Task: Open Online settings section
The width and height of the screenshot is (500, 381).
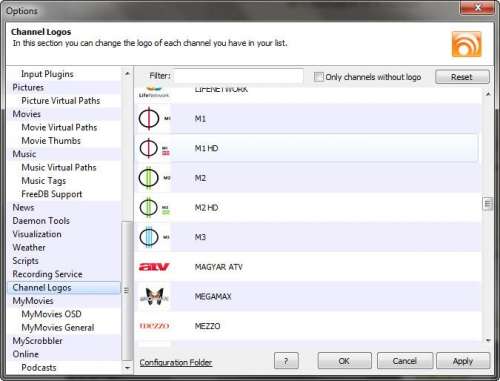Action: coord(26,354)
